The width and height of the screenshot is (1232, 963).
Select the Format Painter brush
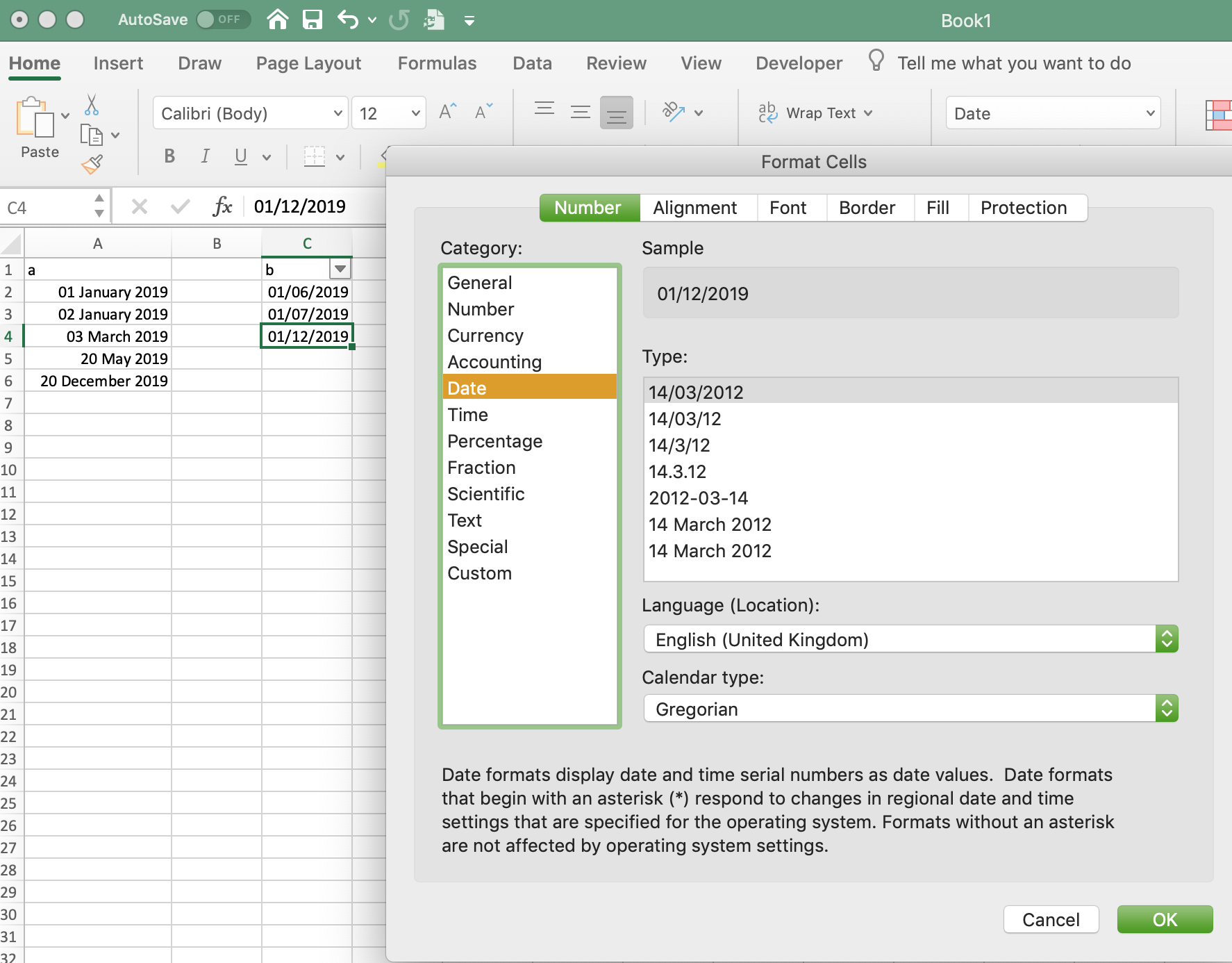(x=92, y=165)
